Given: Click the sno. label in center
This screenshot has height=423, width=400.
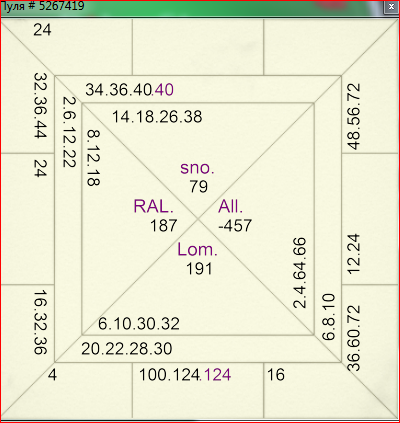Looking at the screenshot, I should click(197, 168).
